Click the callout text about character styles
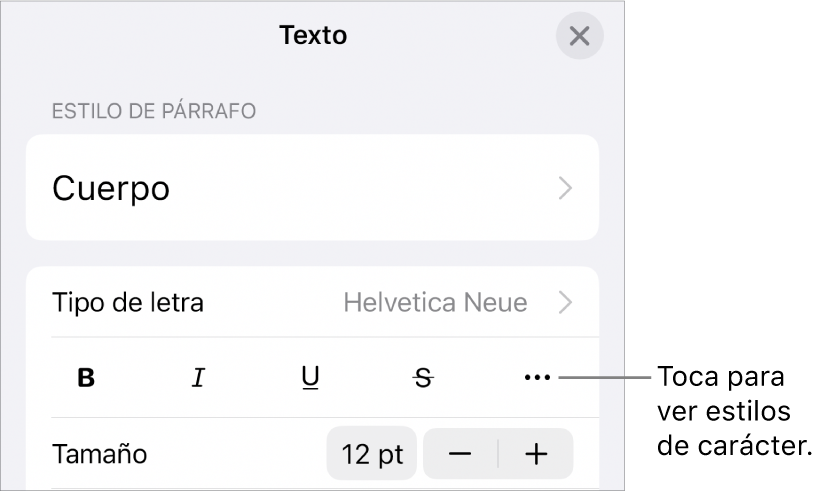The width and height of the screenshot is (825, 491). coord(733,412)
